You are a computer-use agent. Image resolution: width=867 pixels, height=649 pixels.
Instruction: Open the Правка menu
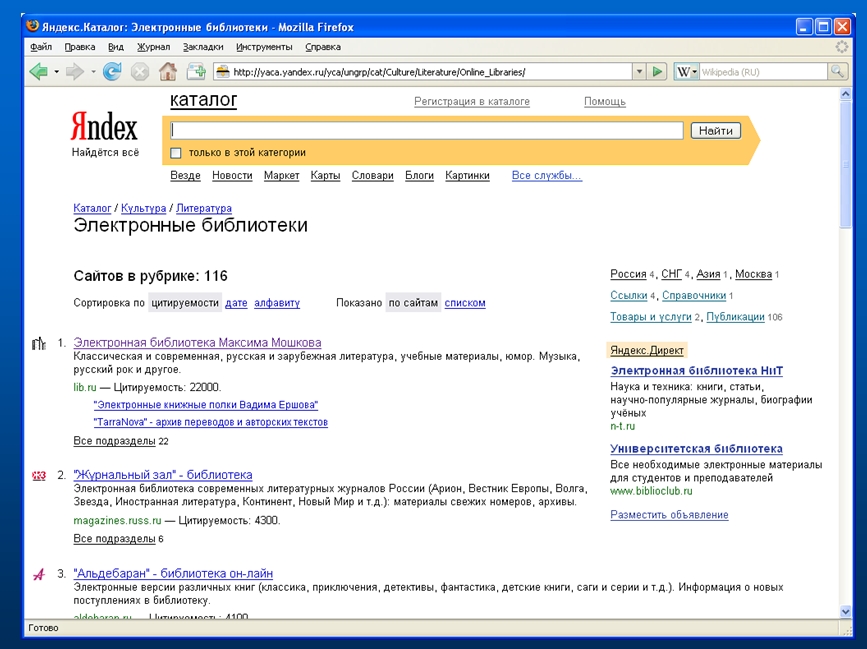[80, 47]
